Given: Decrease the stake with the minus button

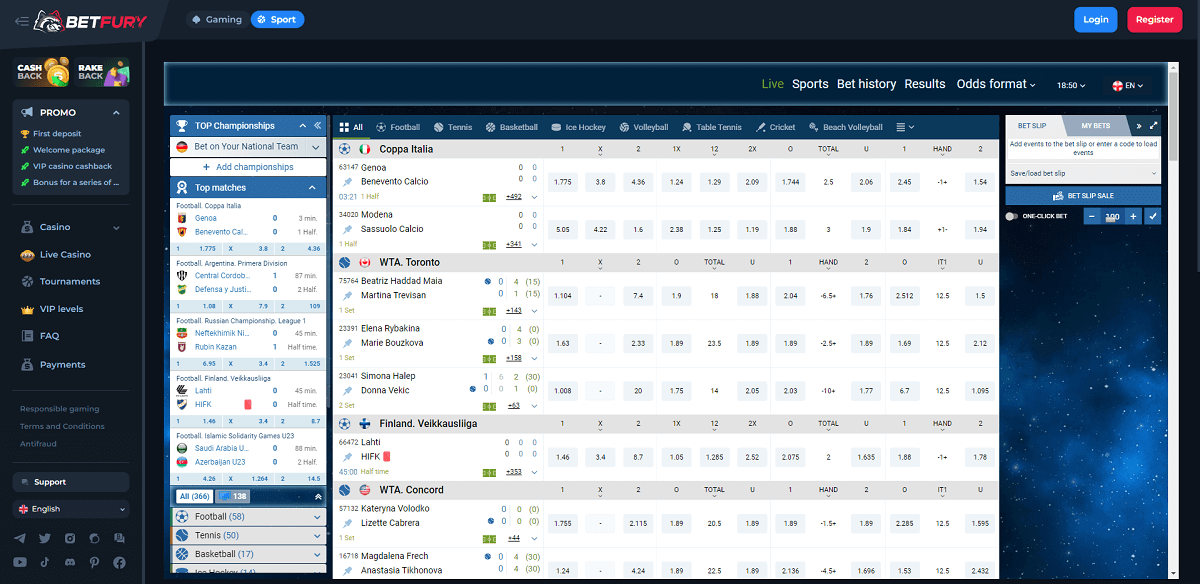Looking at the screenshot, I should point(1091,216).
